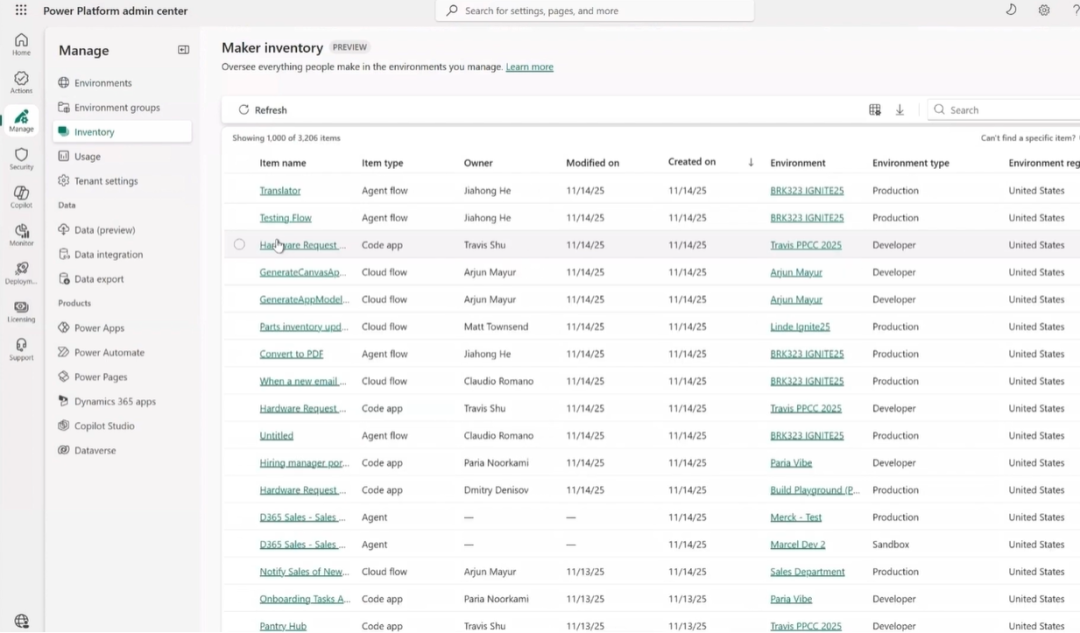Click the inventory Search box
The width and height of the screenshot is (1080, 633).
[x=1006, y=110]
